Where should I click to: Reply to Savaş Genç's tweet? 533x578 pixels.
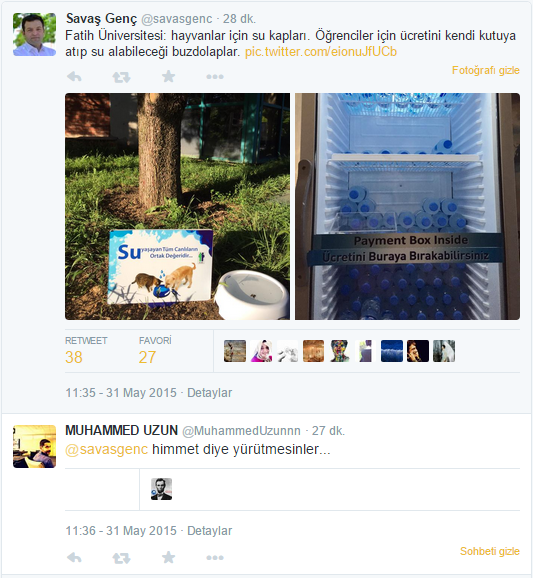74,77
